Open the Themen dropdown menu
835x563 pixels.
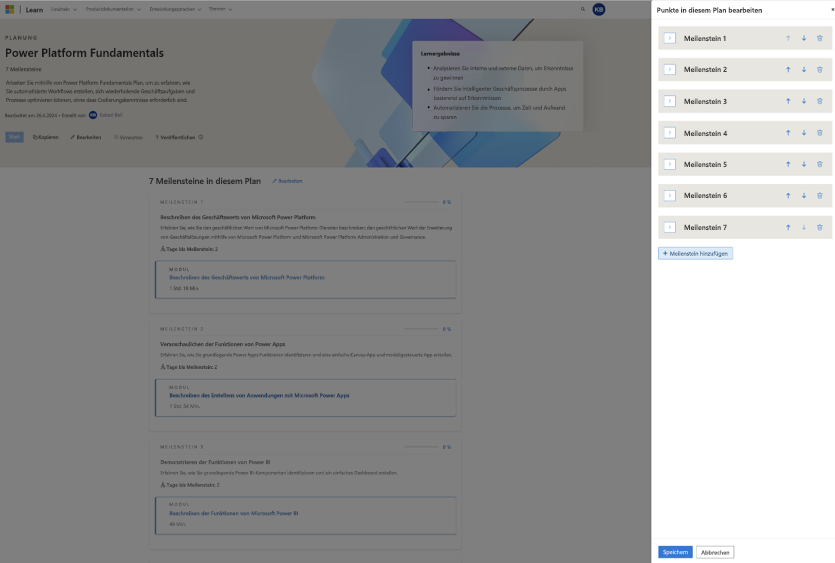click(x=220, y=9)
